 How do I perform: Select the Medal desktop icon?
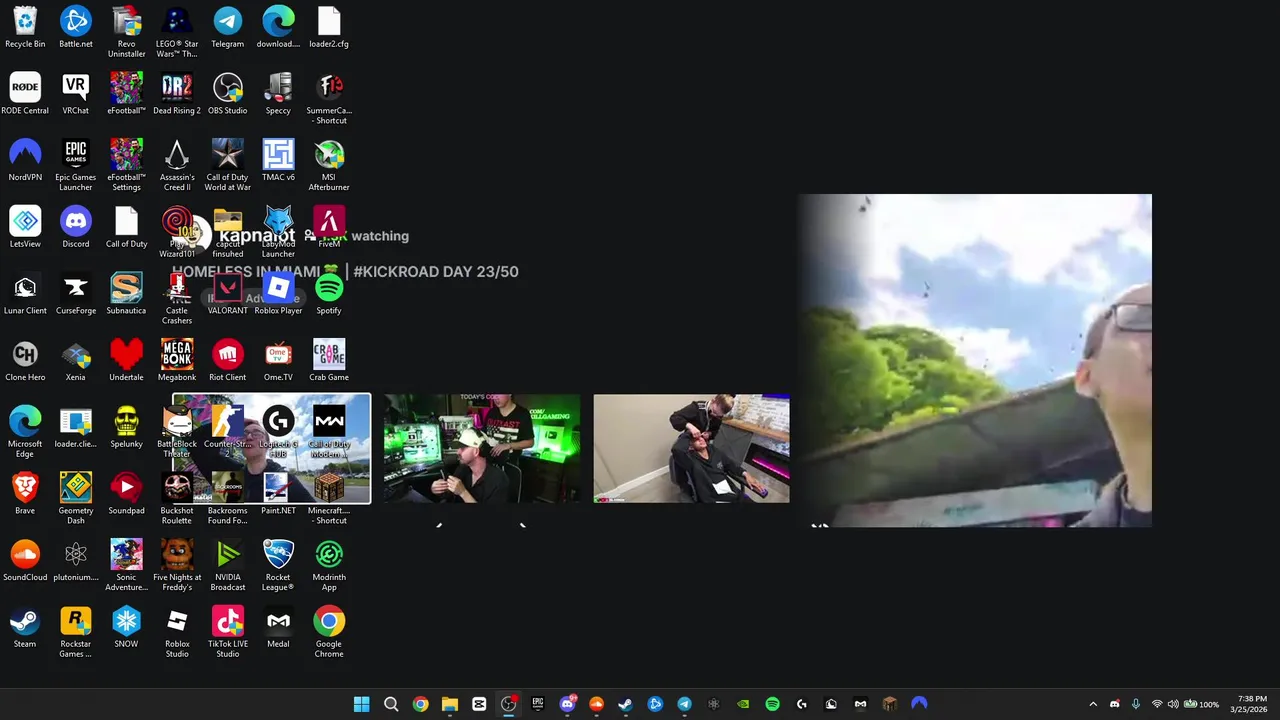(x=278, y=628)
